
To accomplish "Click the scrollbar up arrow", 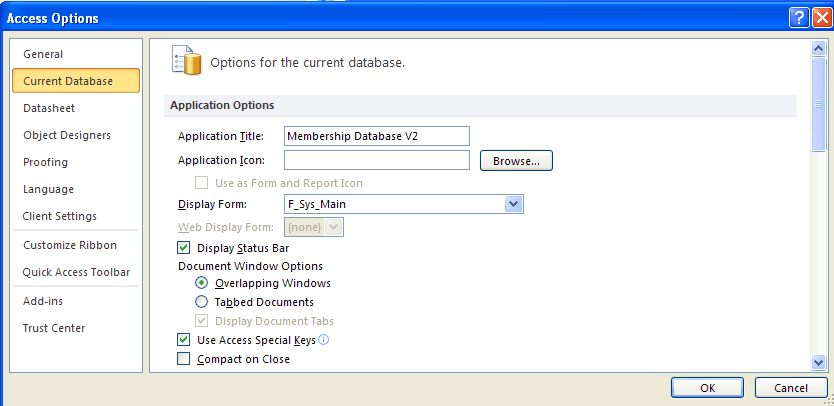I will coord(819,48).
